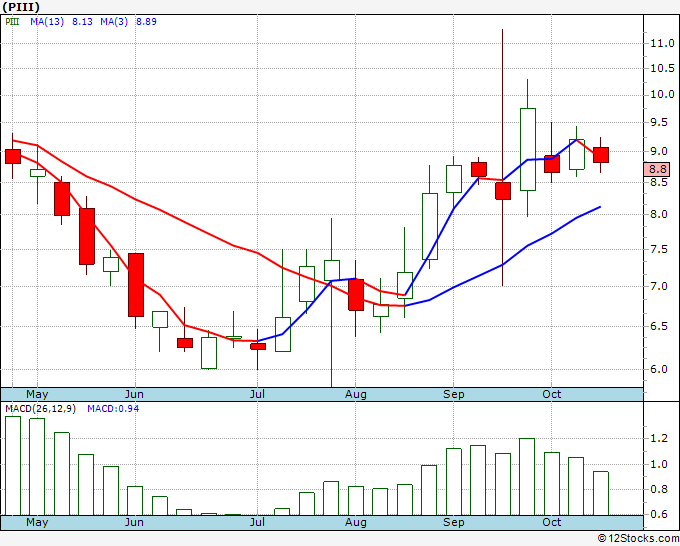Select the MACD:0.94 value label
Image resolution: width=680 pixels, height=546 pixels.
(112, 408)
